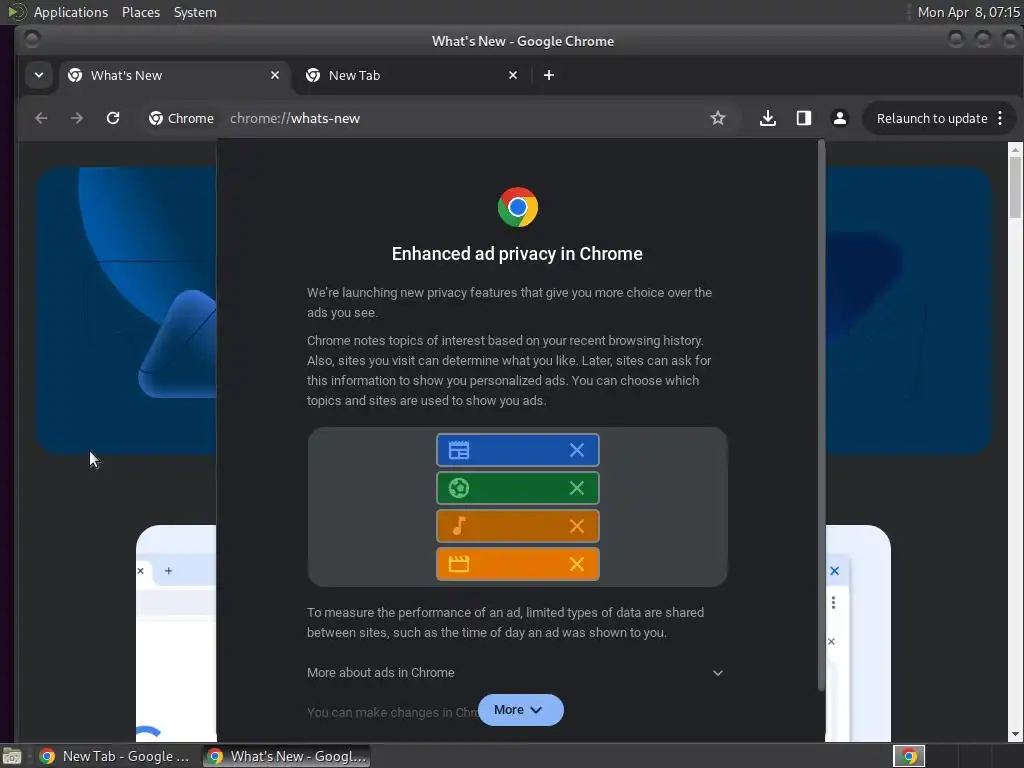Open the tab search dropdown arrow

(x=39, y=75)
